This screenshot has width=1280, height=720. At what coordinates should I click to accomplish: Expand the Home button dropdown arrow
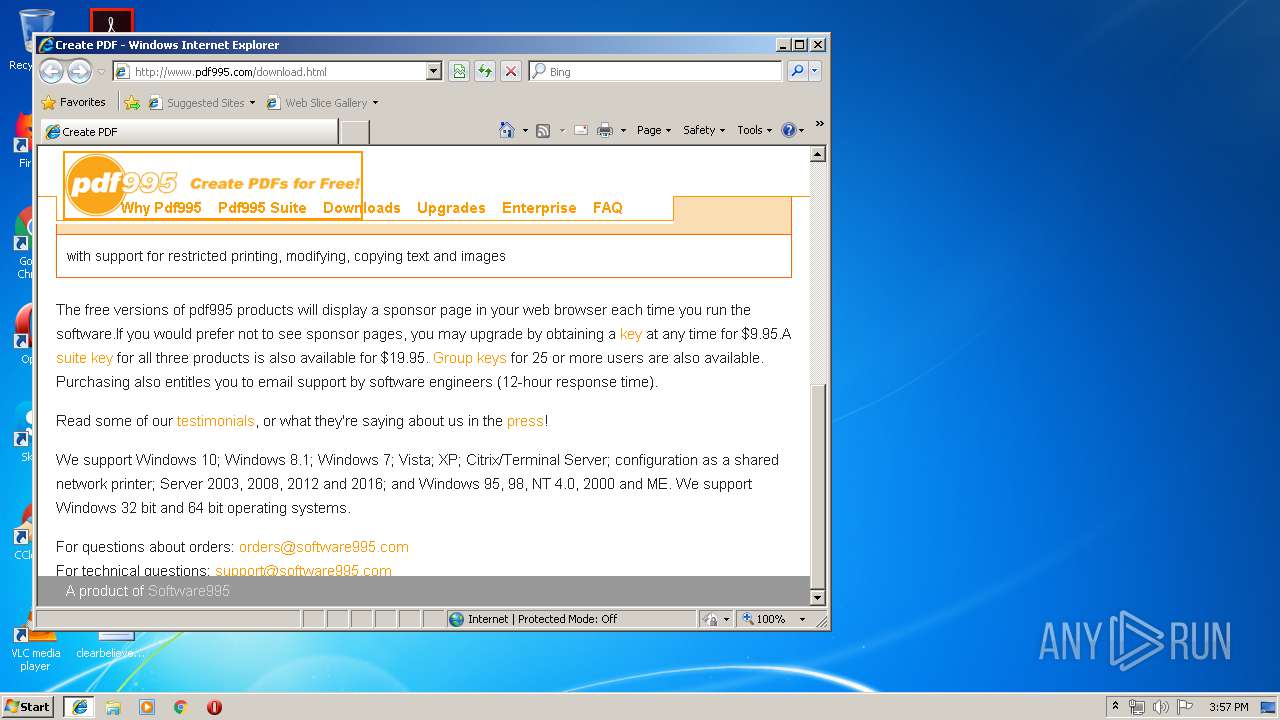tap(525, 130)
